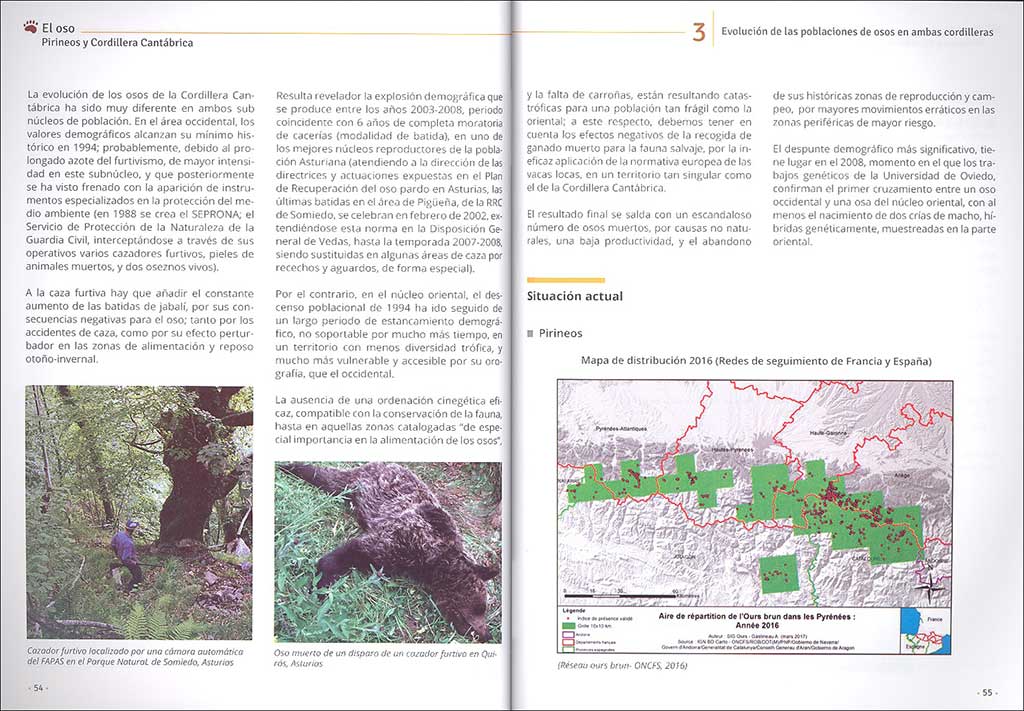1024x711 pixels.
Task: Select the 'Situación actual' section heading
Action: point(574,296)
